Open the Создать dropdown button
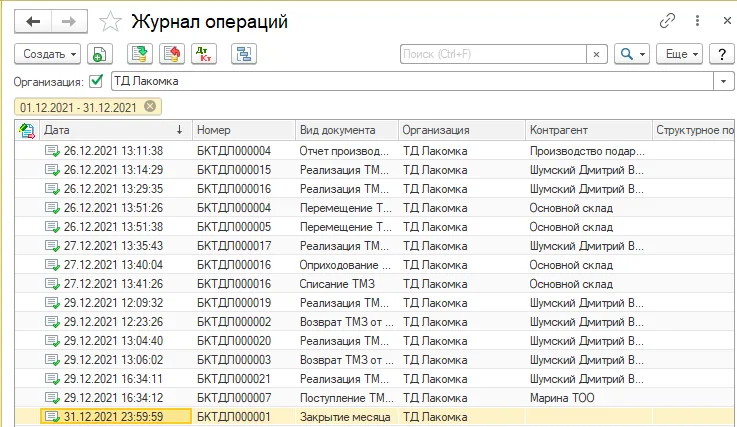737x427 pixels. pos(47,54)
